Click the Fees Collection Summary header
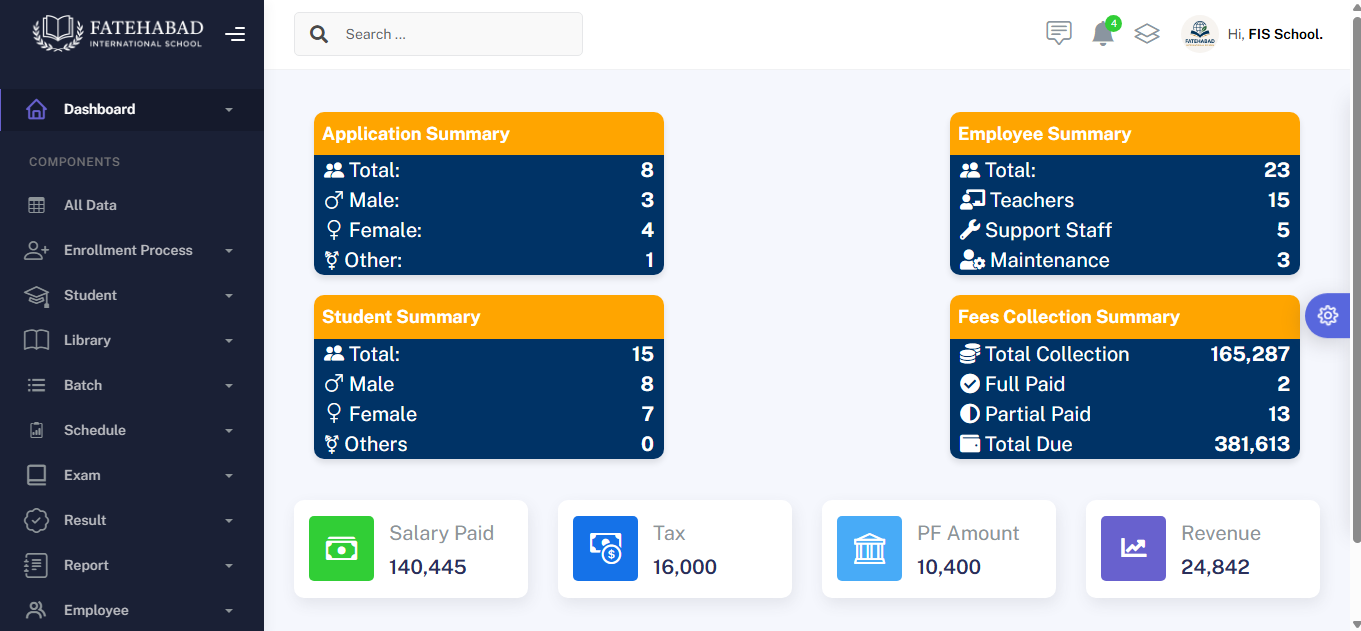 tap(1125, 317)
